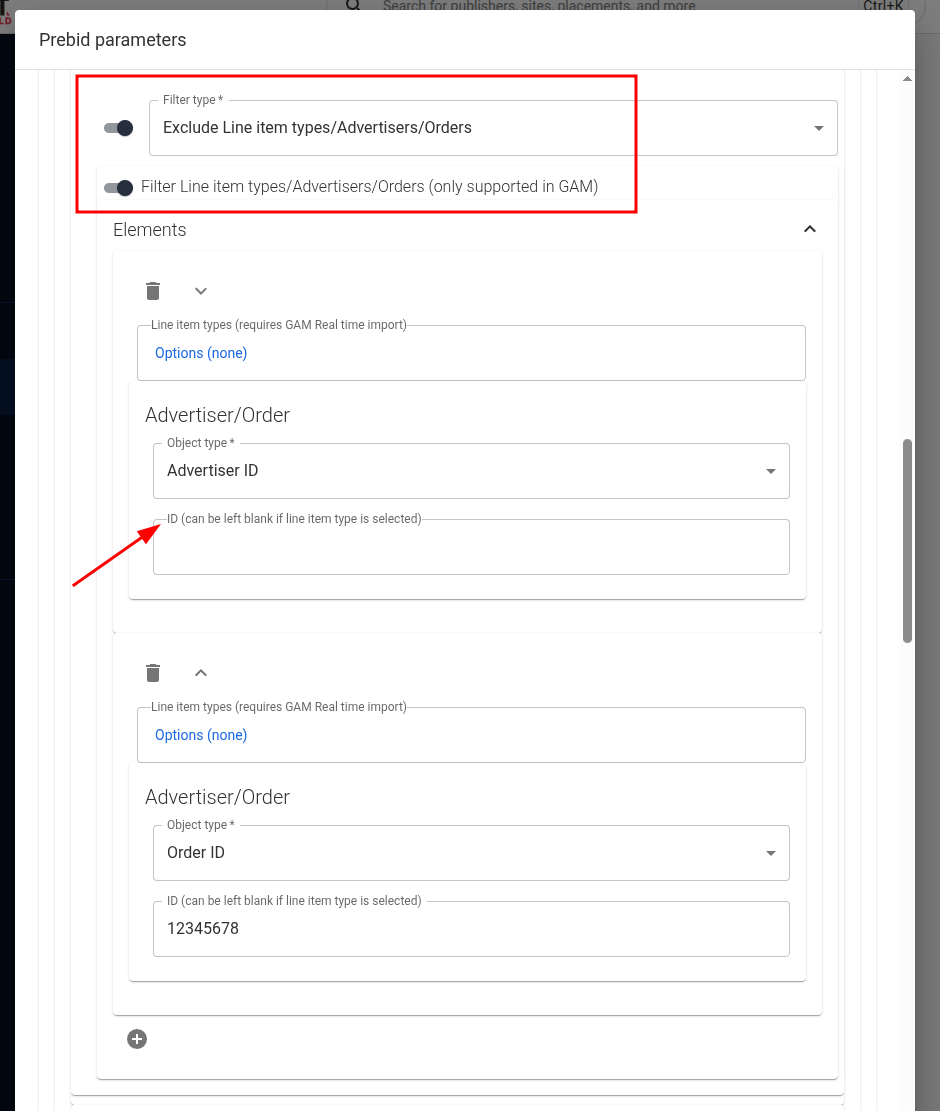
Task: Open Object type dropdown showing Advertiser ID
Action: pos(470,471)
